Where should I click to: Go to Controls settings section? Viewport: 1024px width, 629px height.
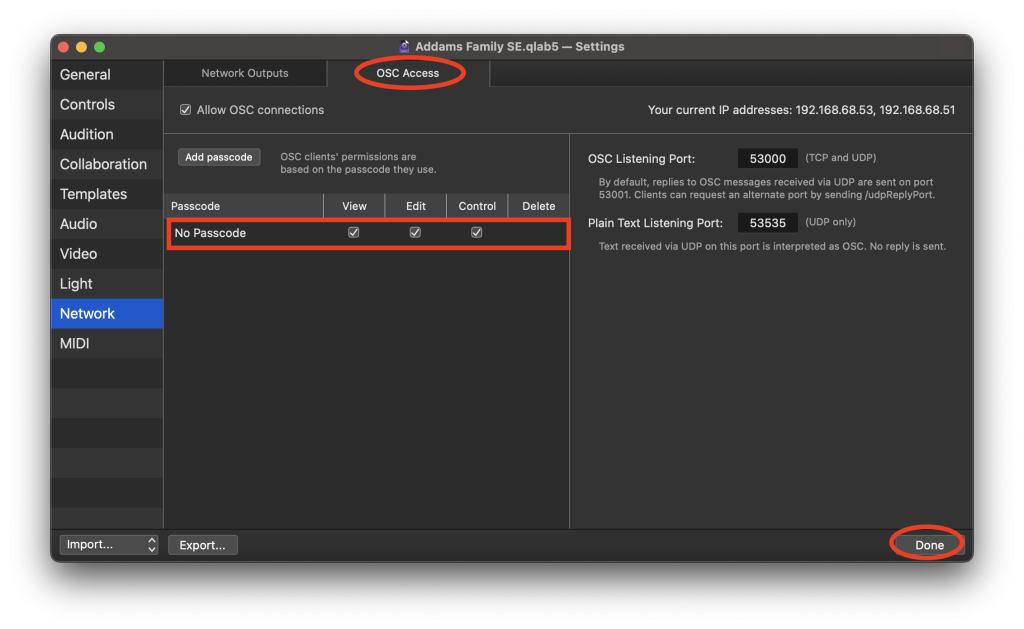[x=106, y=105]
